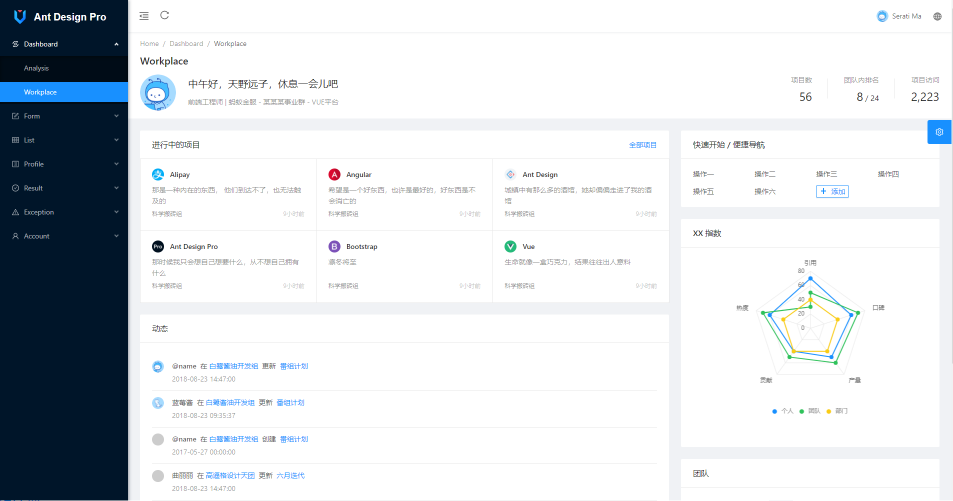This screenshot has height=501, width=953.
Task: Click Serati Ma username in header
Action: [x=906, y=16]
